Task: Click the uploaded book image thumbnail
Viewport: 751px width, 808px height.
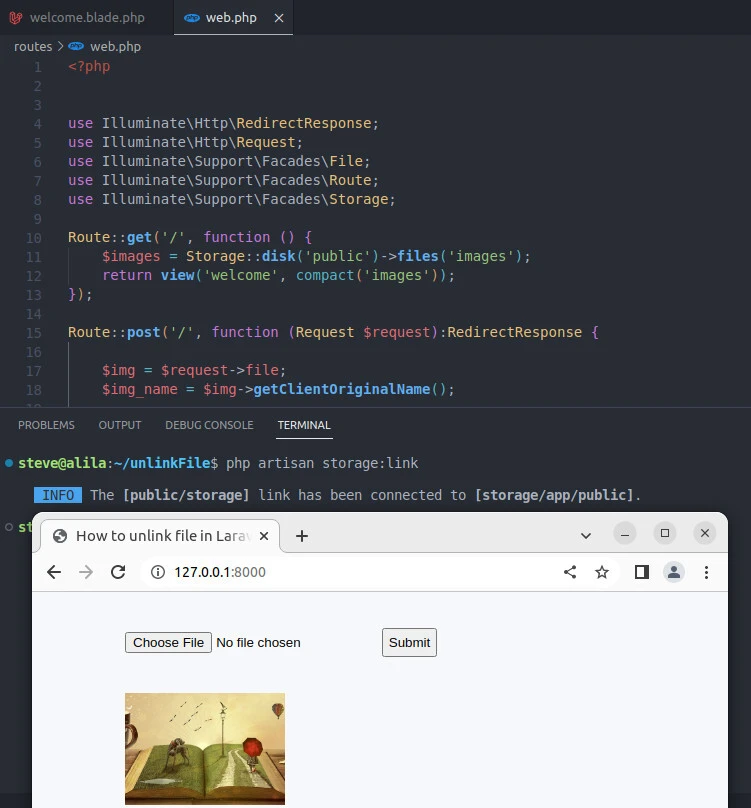Action: coord(205,748)
